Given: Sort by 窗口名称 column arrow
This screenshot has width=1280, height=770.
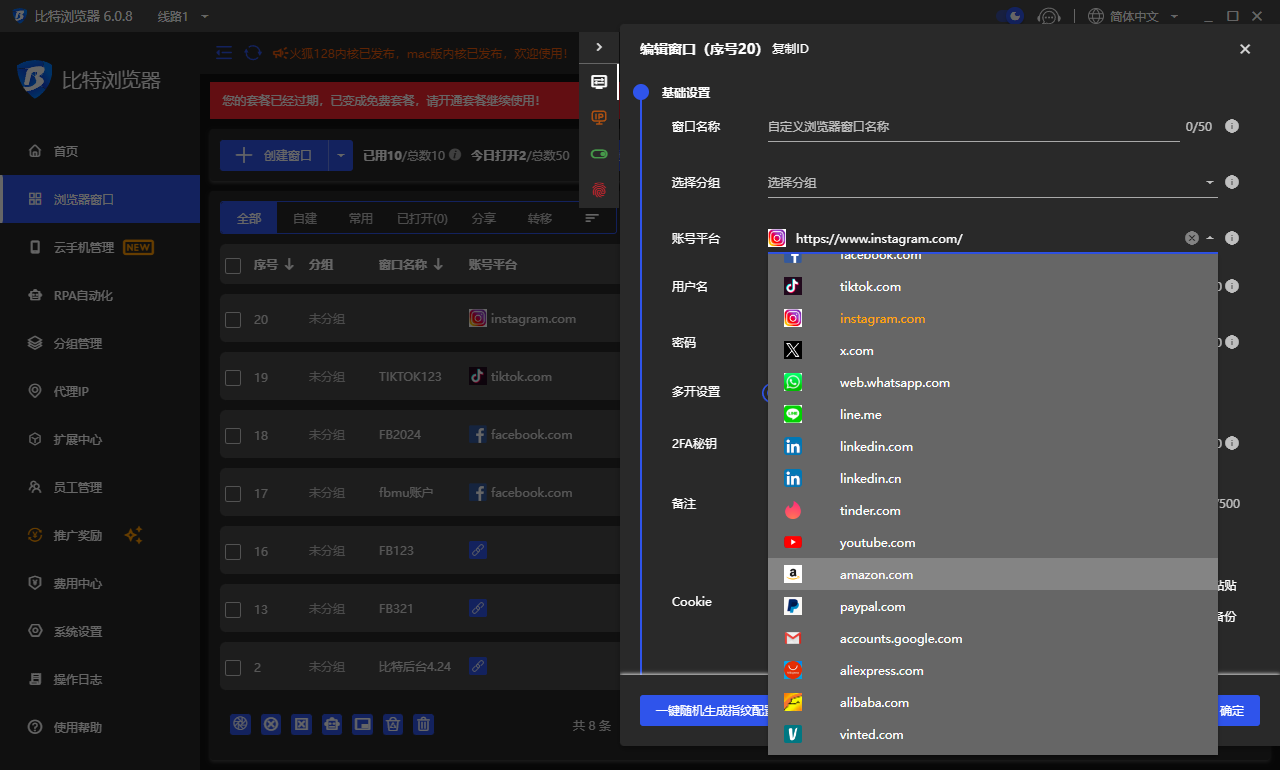Looking at the screenshot, I should pyautogui.click(x=438, y=265).
